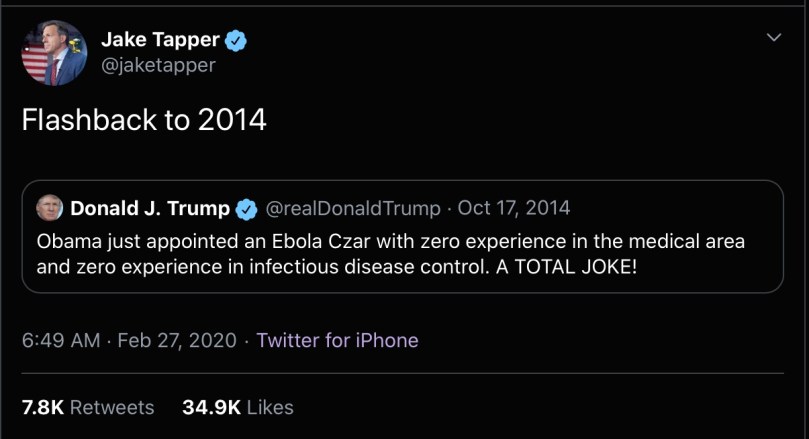Open the Twitter for iPhone link
This screenshot has height=439, width=809.
tap(337, 340)
